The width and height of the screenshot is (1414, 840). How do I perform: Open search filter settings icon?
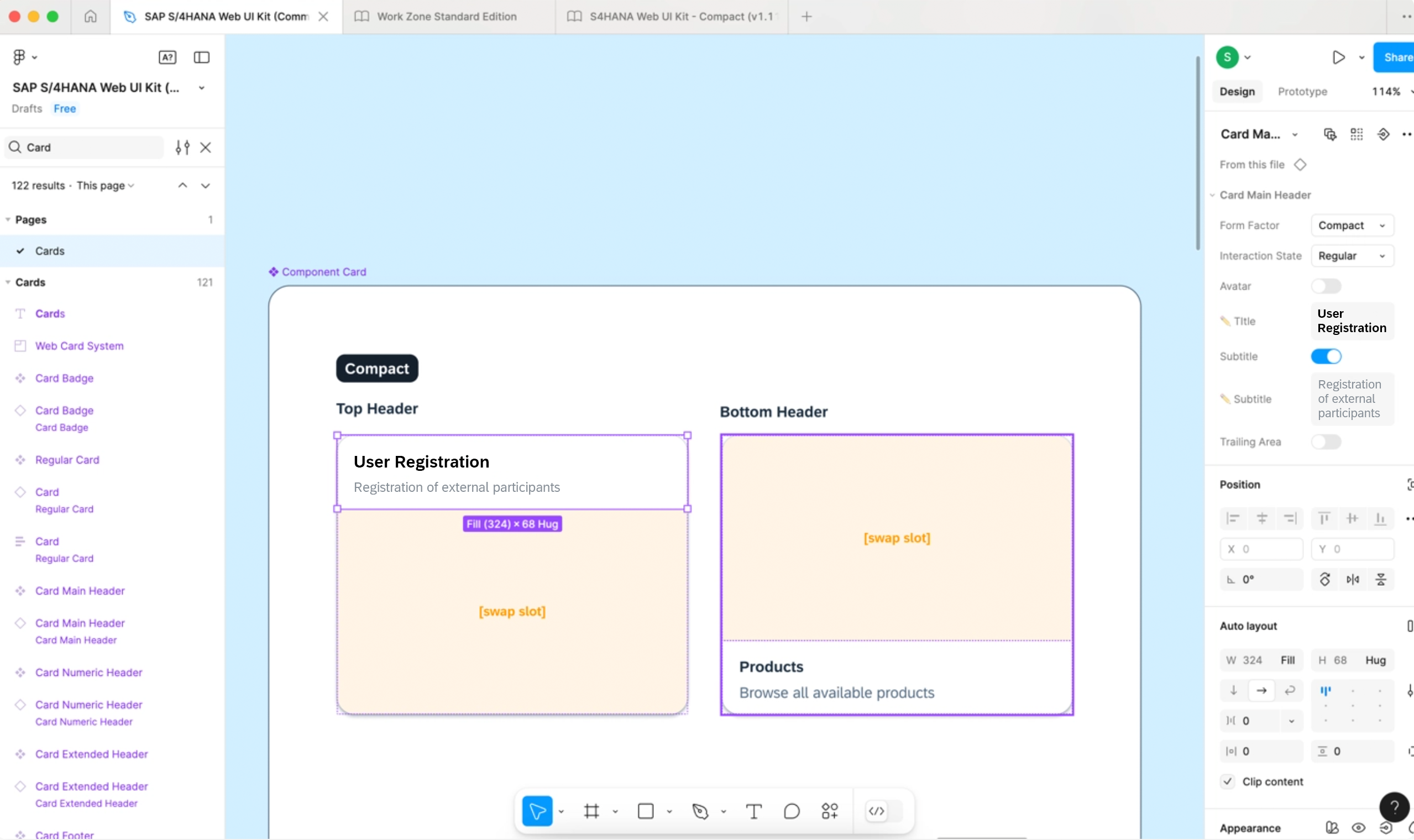pyautogui.click(x=182, y=147)
